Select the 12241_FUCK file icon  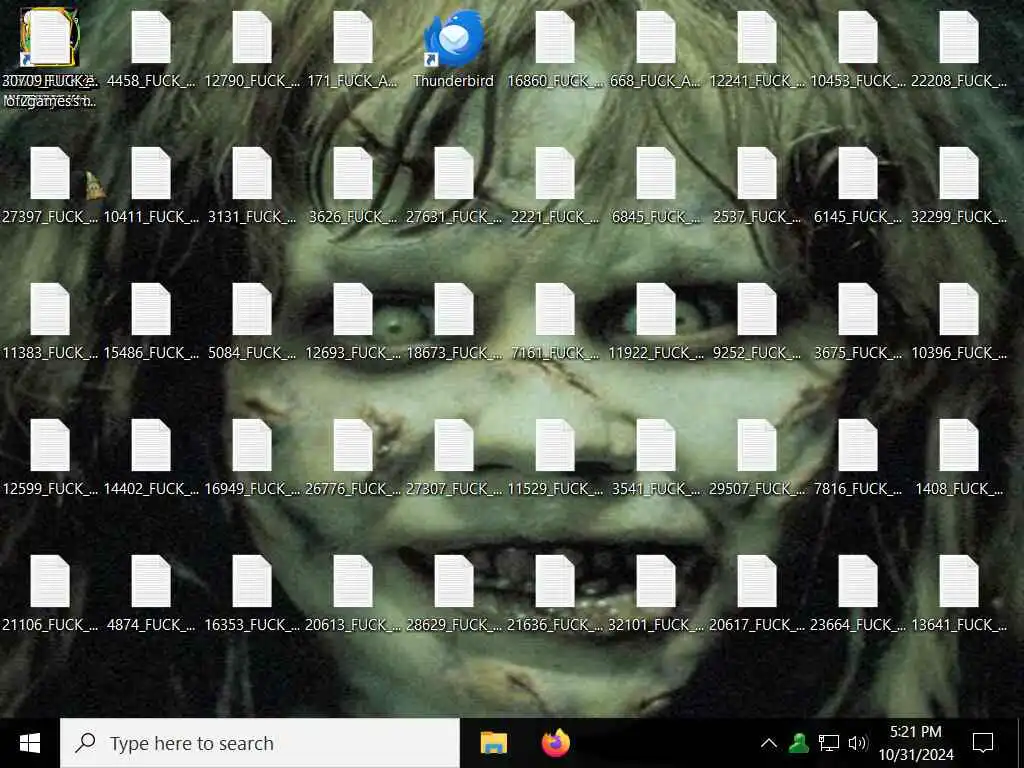[757, 39]
